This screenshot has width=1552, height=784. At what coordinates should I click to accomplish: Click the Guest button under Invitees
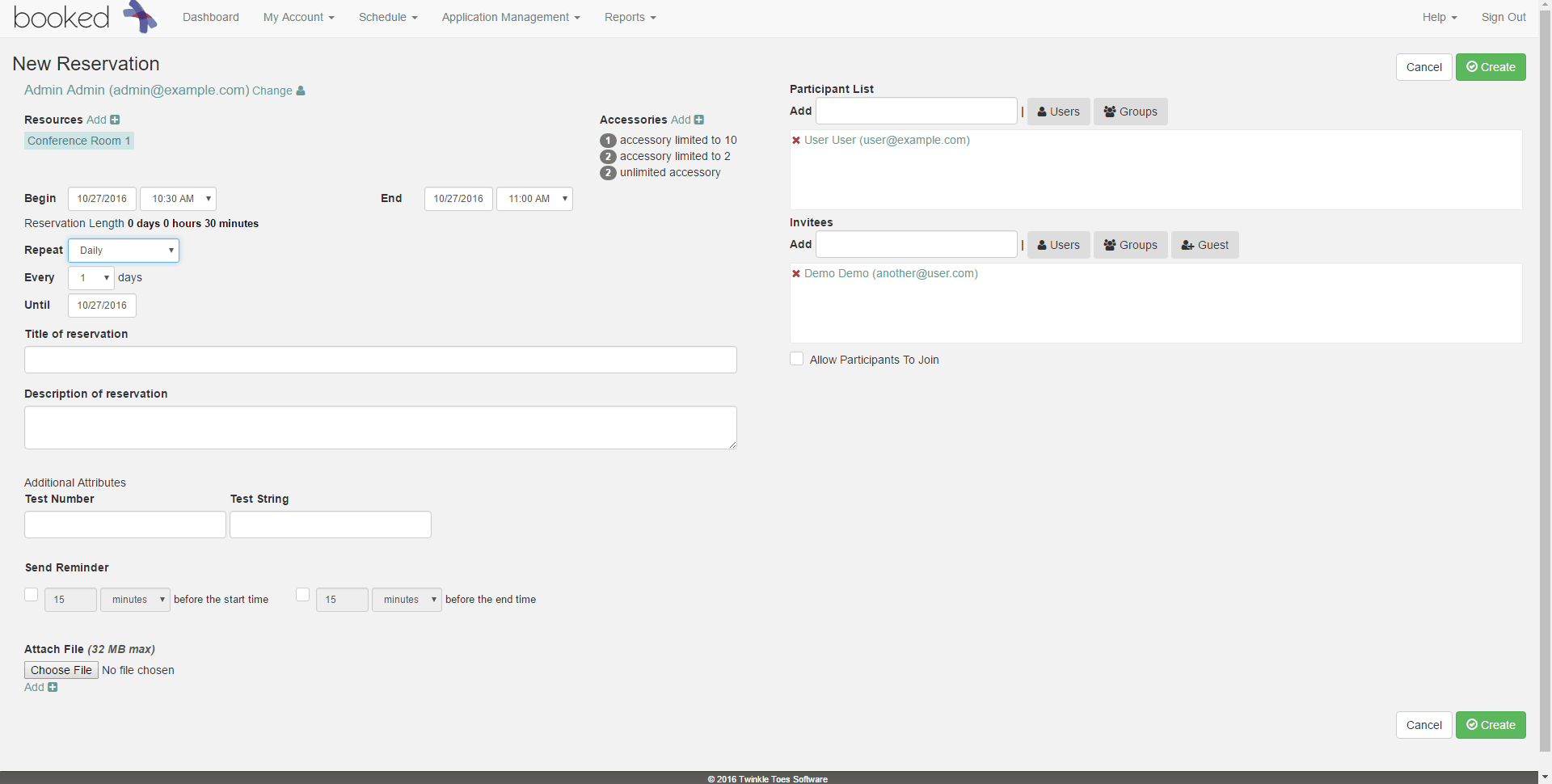tap(1204, 245)
